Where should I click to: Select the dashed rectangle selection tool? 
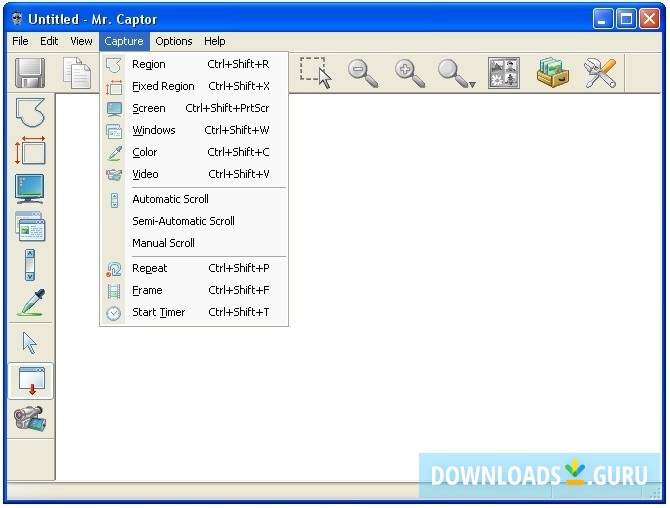[315, 73]
